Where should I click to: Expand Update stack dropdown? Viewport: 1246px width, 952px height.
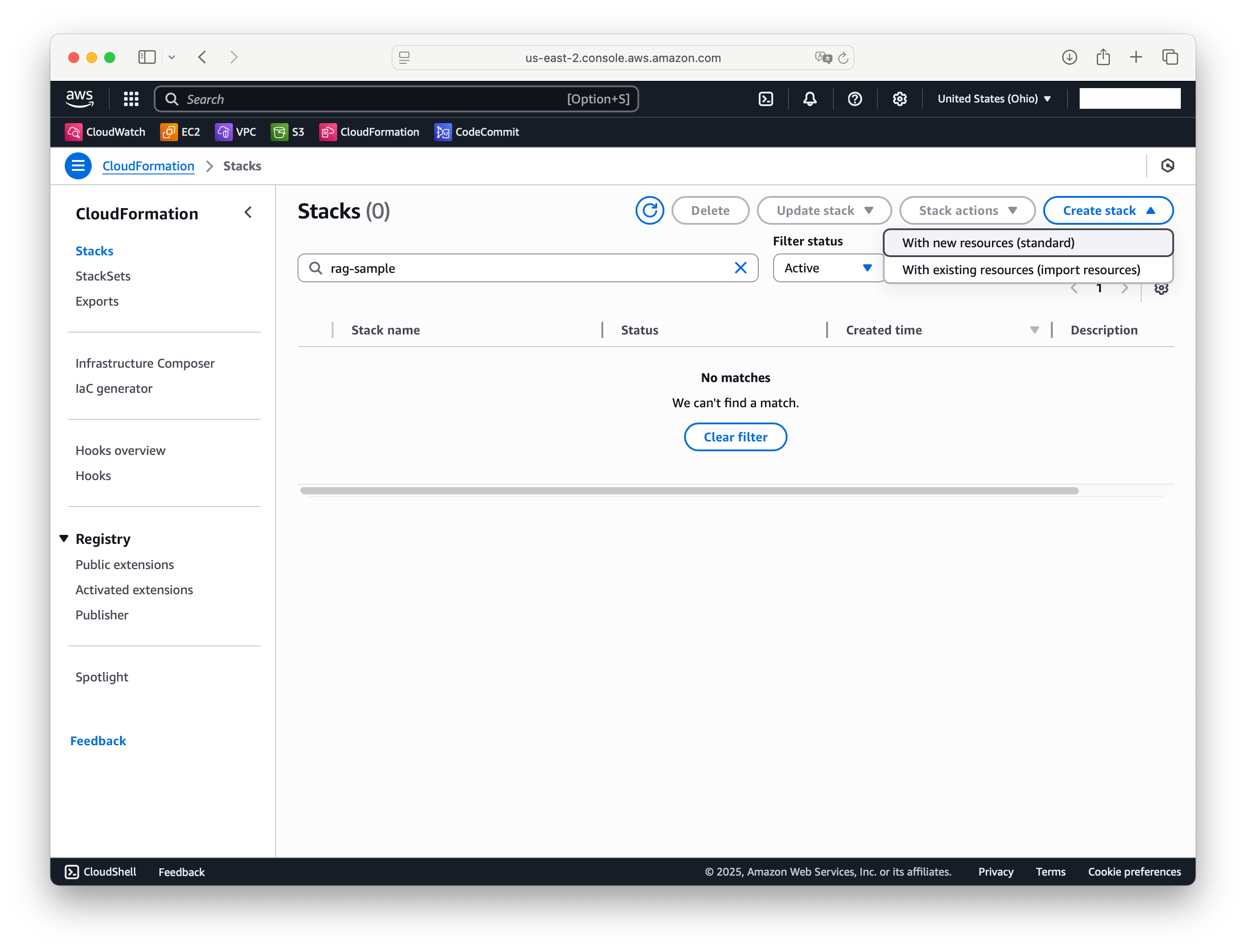[x=824, y=211]
